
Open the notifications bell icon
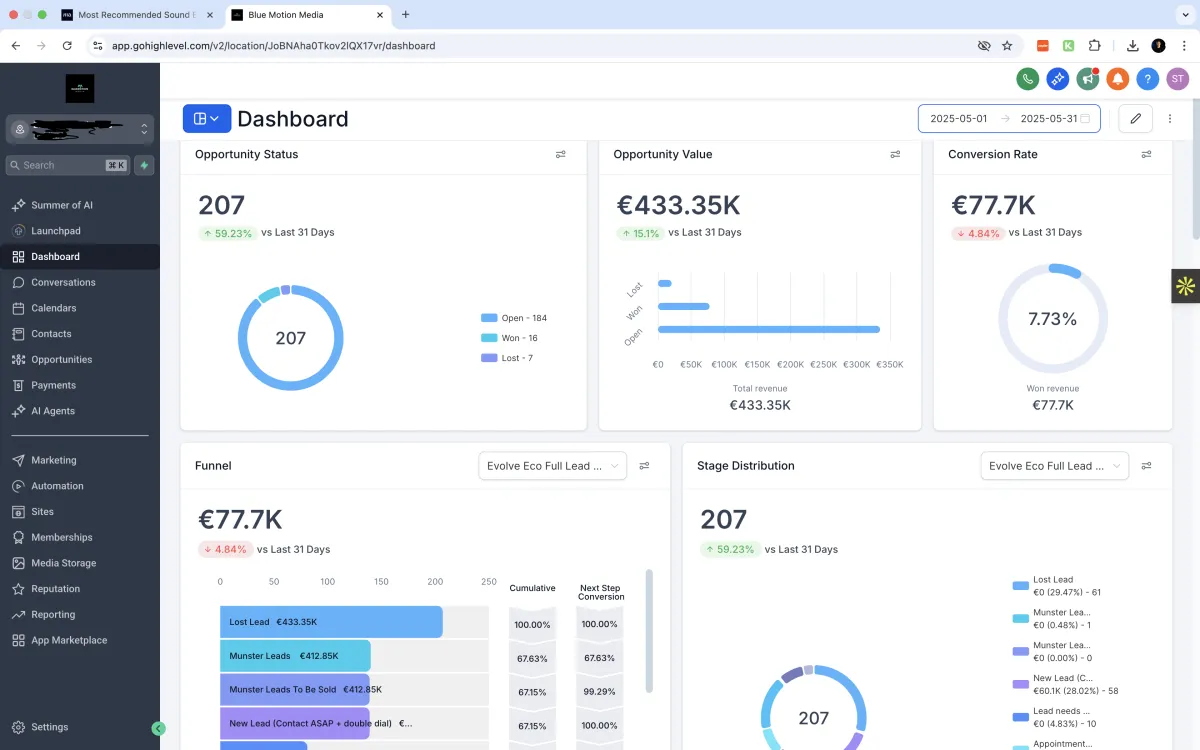[x=1118, y=79]
